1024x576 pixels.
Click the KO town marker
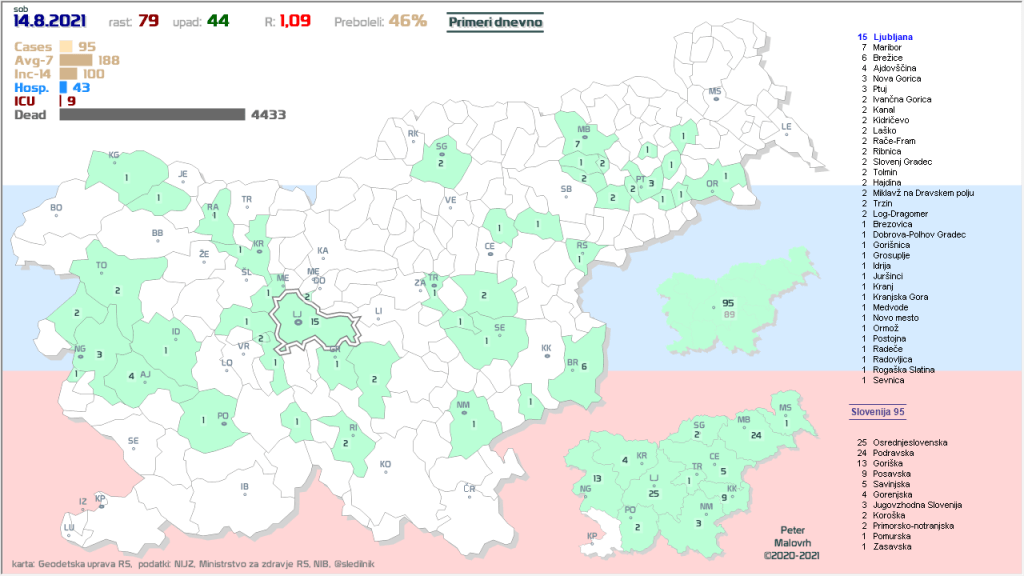[385, 470]
